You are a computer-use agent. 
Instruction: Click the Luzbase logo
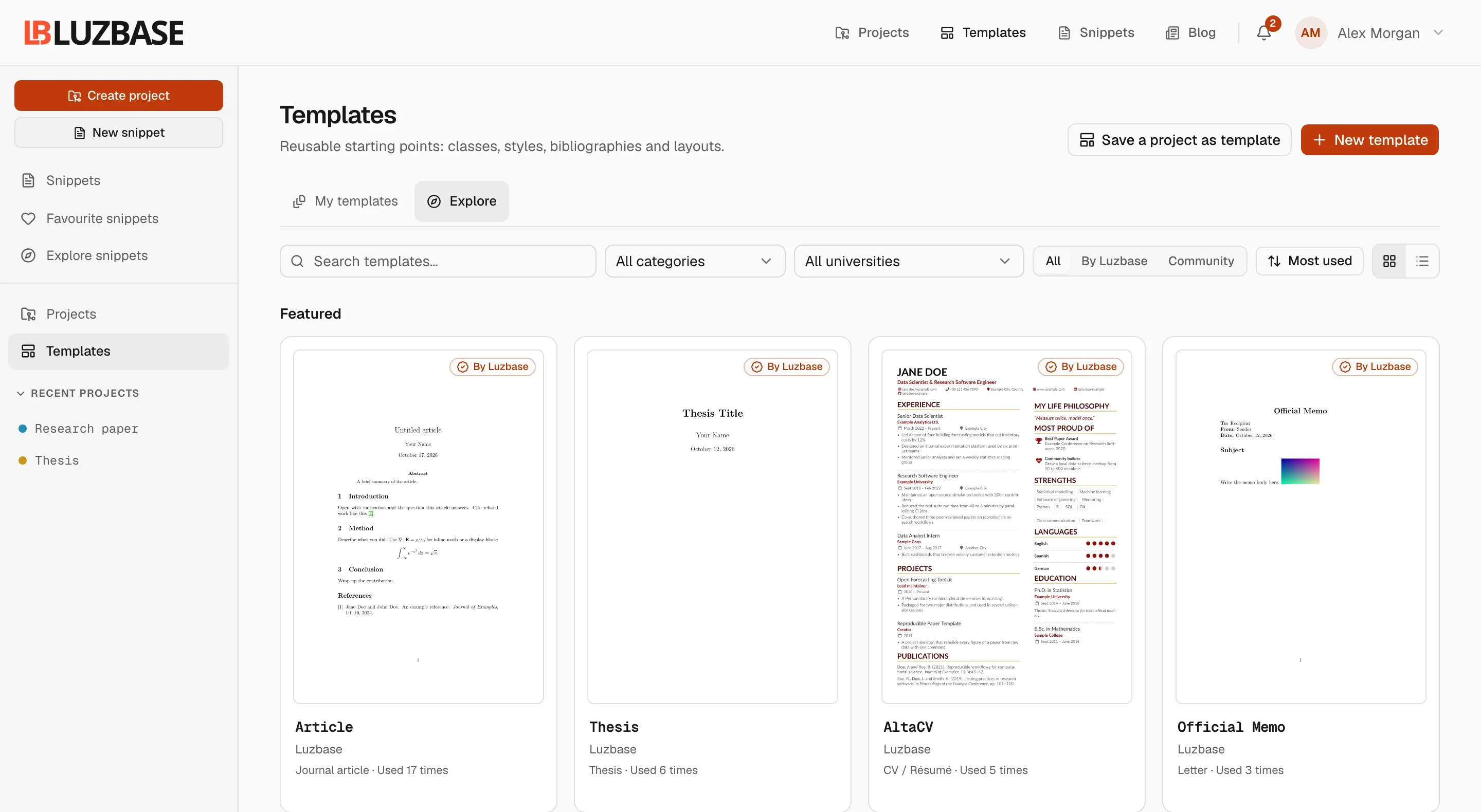click(104, 33)
